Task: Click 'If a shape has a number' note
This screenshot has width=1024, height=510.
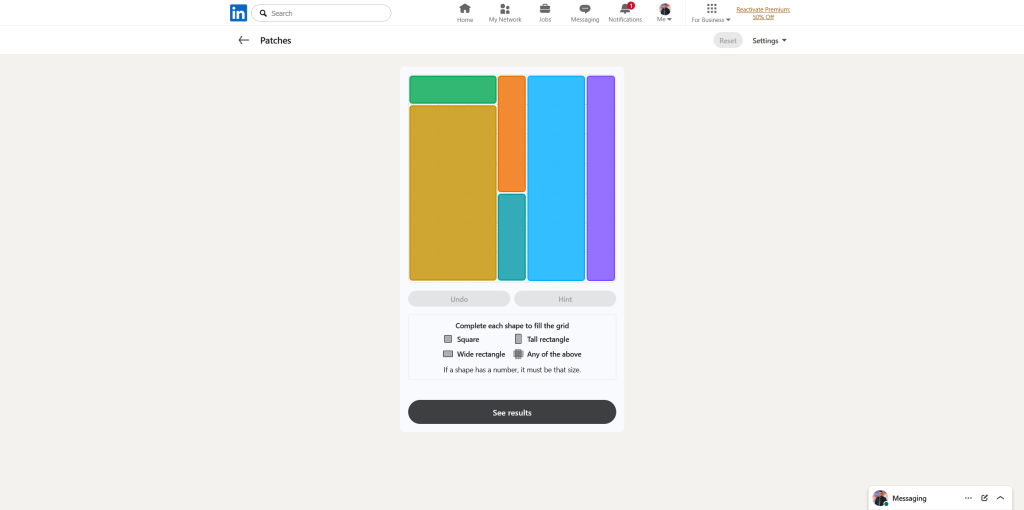Action: point(512,370)
